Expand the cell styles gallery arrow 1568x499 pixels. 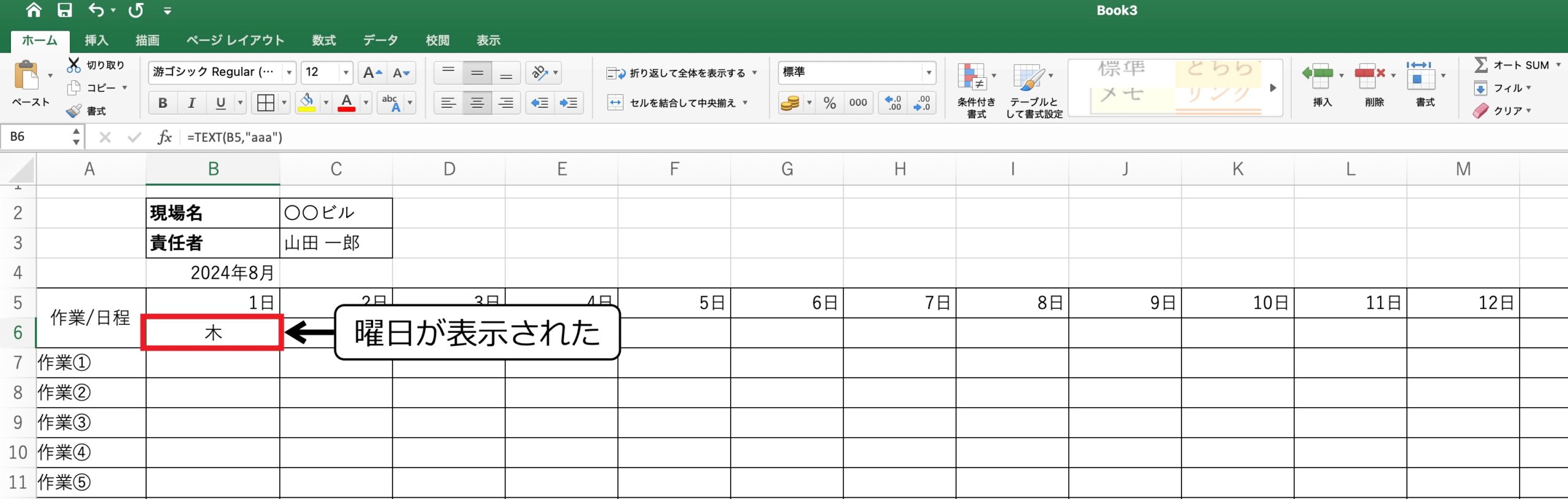(1273, 88)
